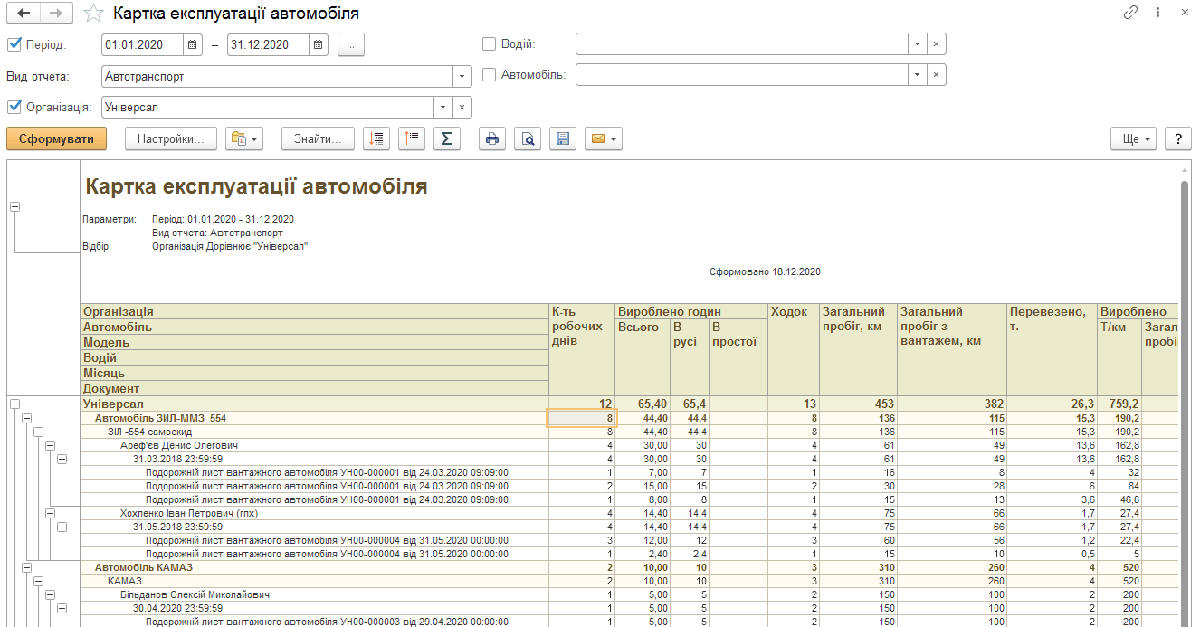Image resolution: width=1200 pixels, height=627 pixels.
Task: Open print preview
Action: tap(527, 139)
